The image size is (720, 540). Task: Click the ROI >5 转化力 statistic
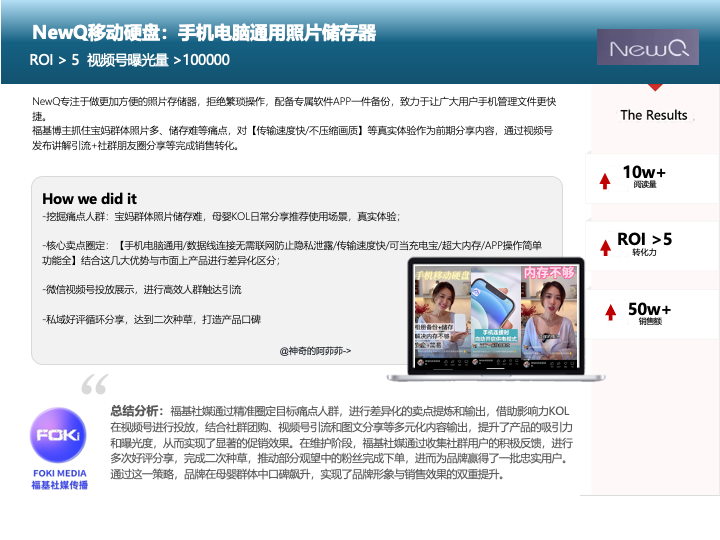[x=644, y=243]
